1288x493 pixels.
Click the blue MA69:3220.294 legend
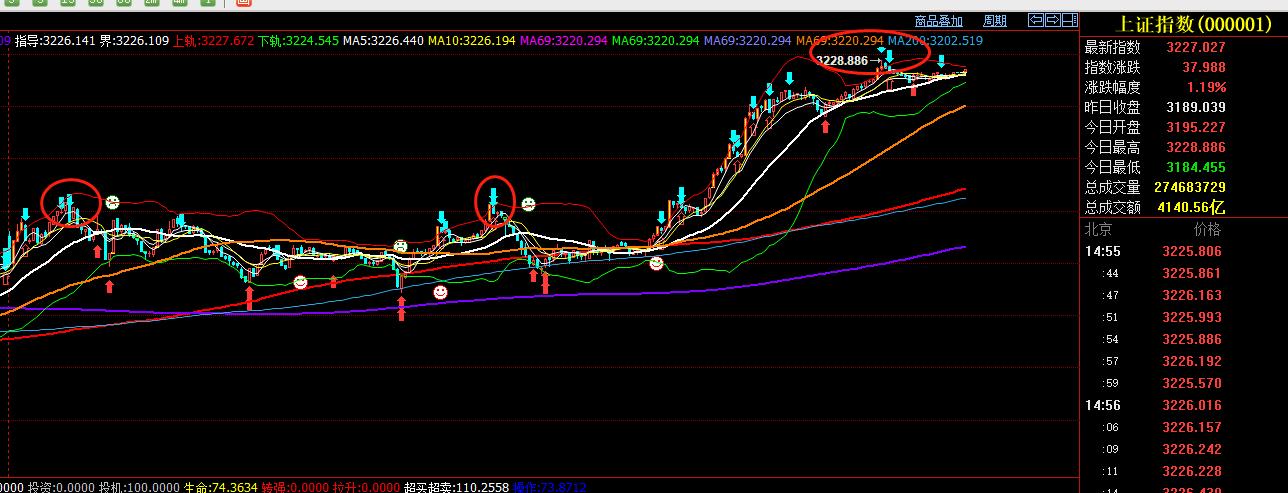(x=748, y=41)
